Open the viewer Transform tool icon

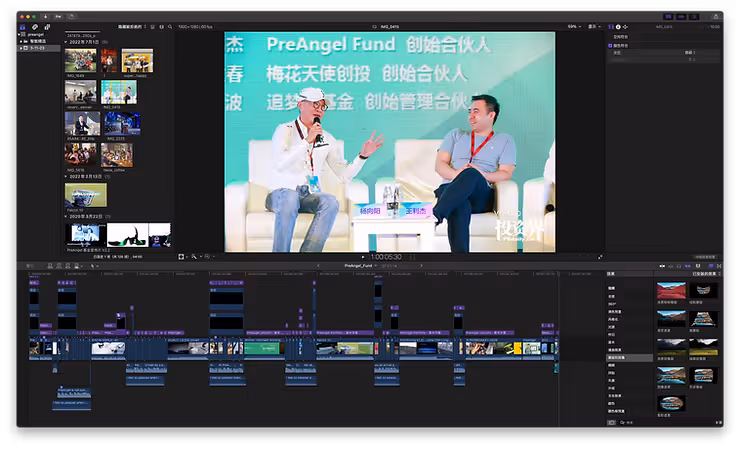coord(181,257)
